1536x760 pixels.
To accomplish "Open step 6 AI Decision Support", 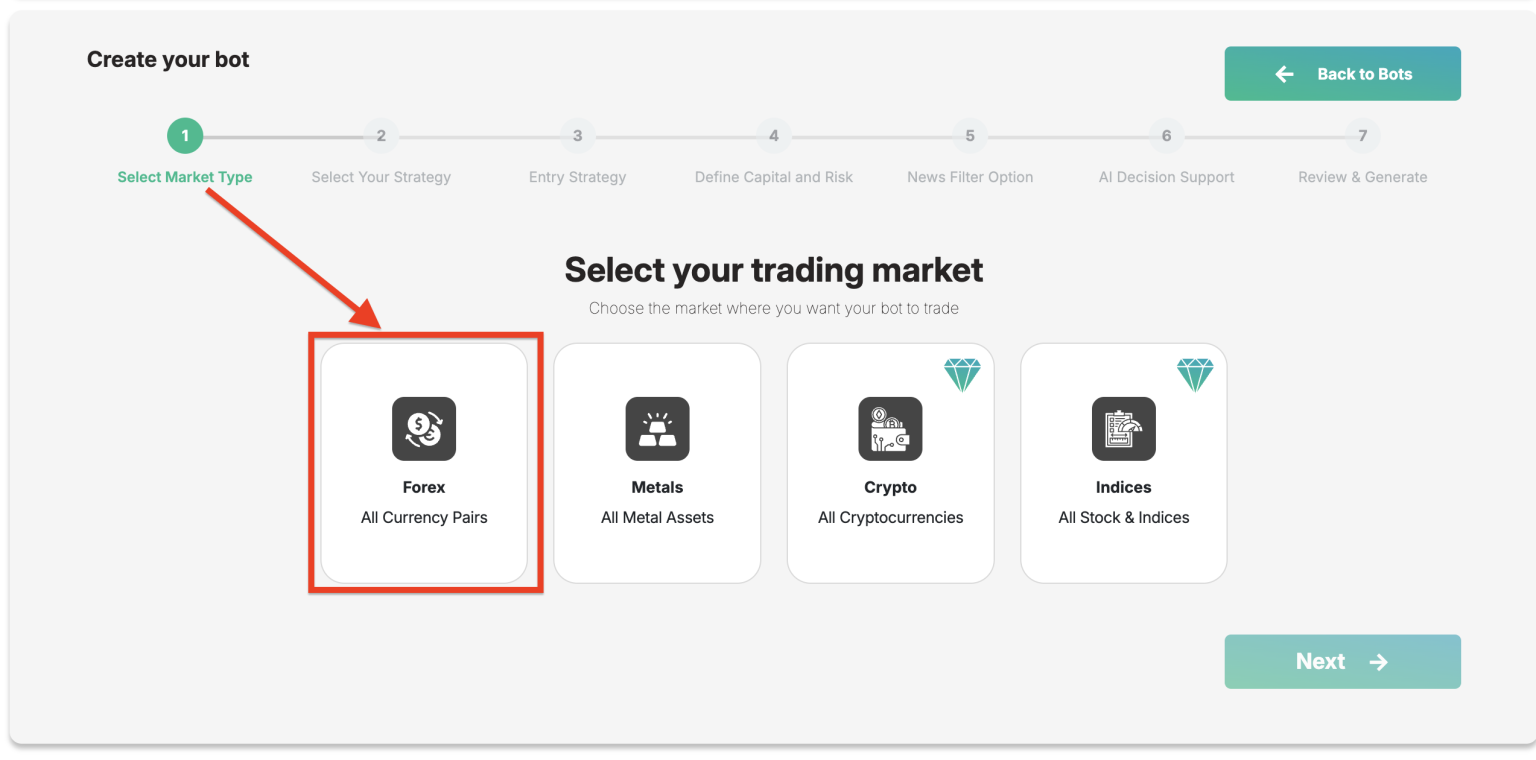I will 1166,136.
